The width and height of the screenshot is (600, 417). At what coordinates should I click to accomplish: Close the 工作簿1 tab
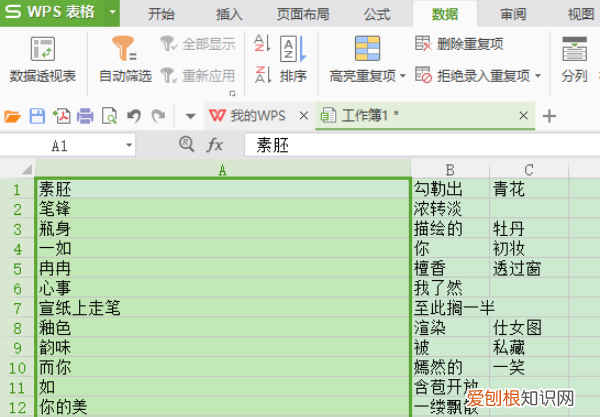(523, 116)
